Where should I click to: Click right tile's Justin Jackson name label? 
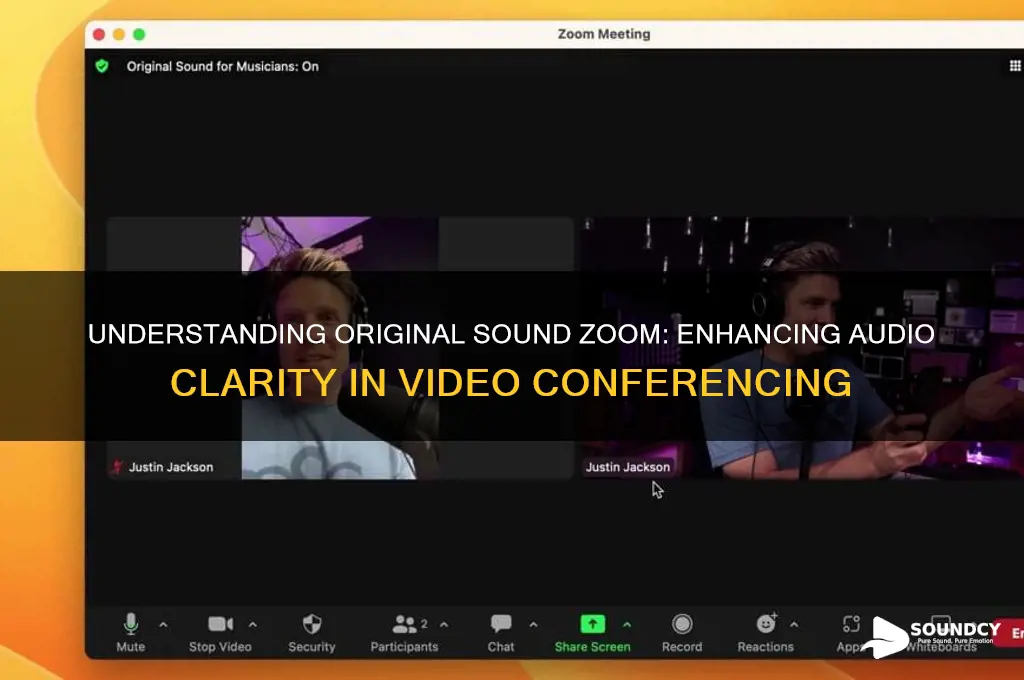(x=628, y=467)
